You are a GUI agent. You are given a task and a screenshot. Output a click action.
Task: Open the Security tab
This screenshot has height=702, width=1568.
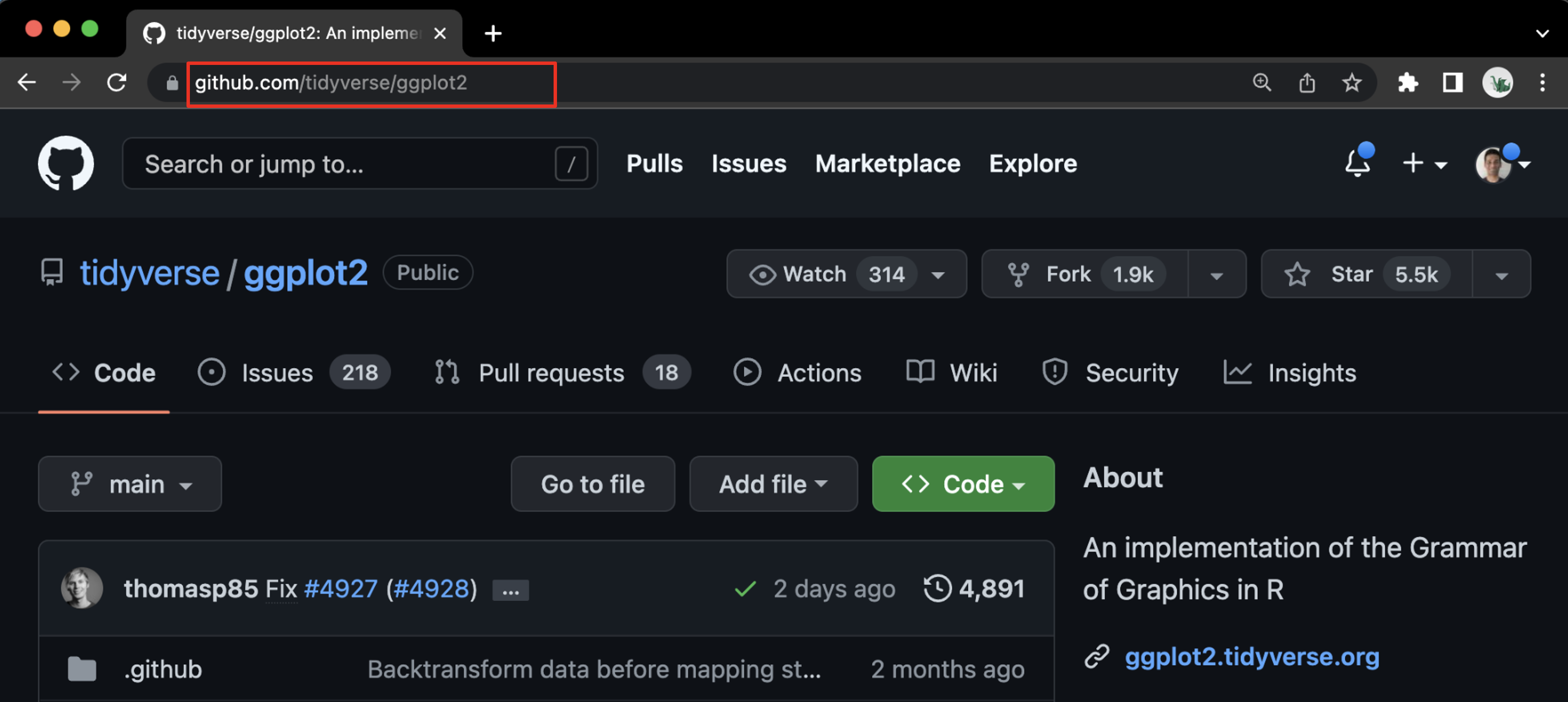pyautogui.click(x=1110, y=372)
